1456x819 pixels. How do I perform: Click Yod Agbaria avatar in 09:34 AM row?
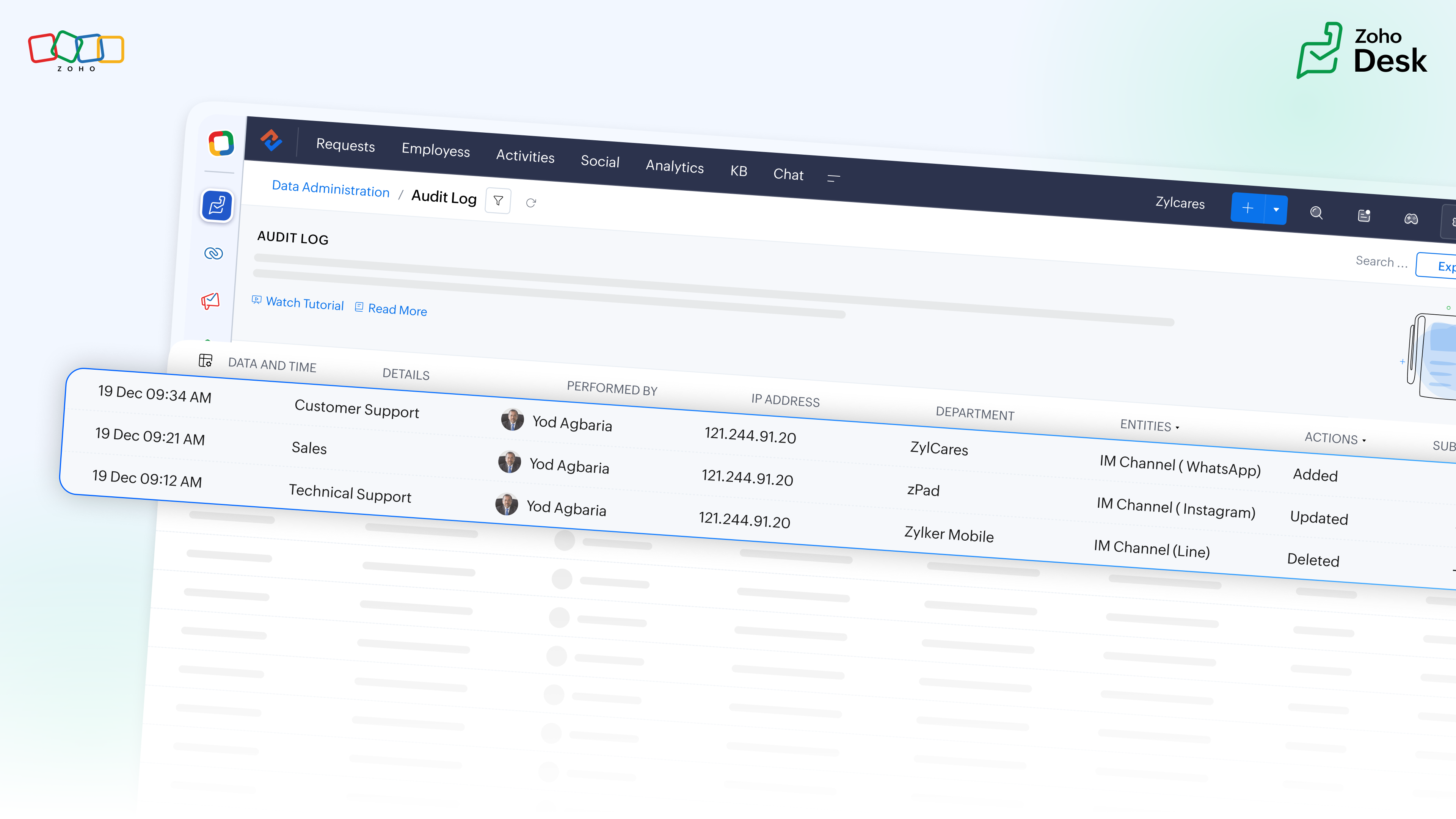pyautogui.click(x=512, y=420)
